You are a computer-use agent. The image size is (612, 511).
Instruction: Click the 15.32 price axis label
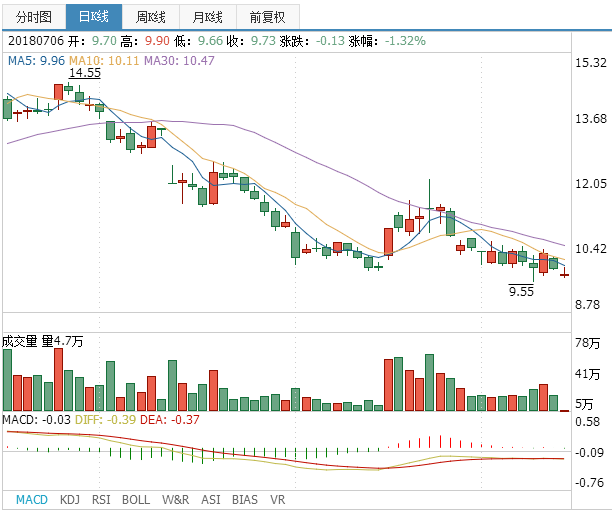click(591, 62)
